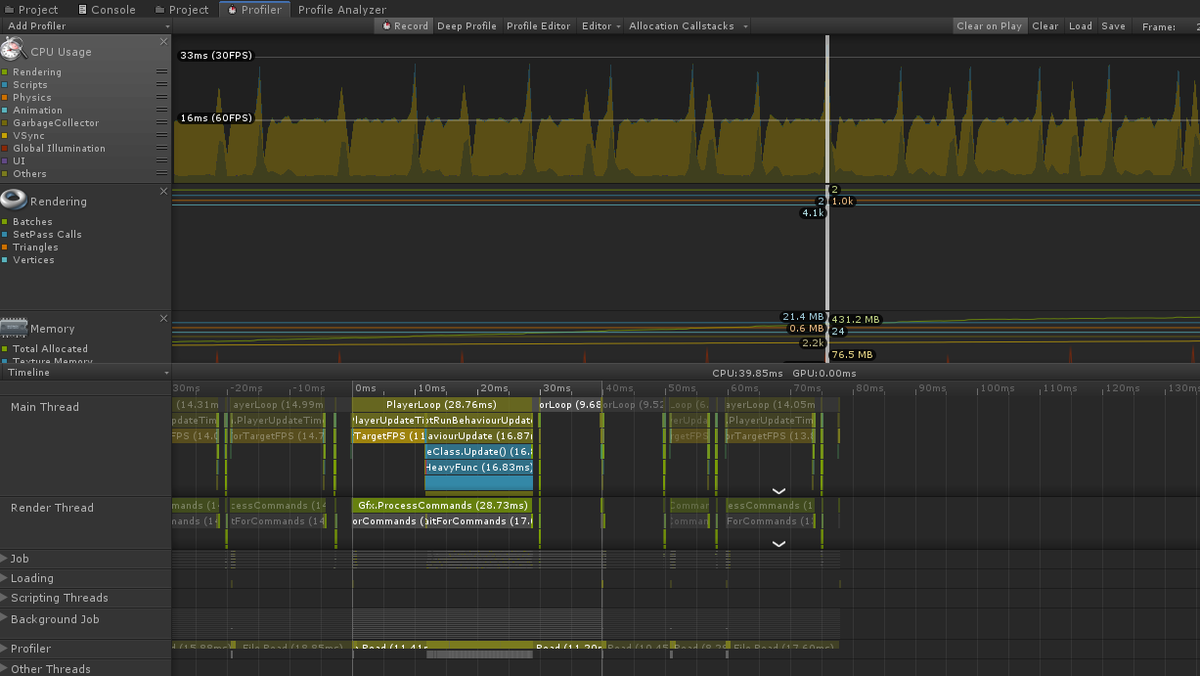Toggle the Physics series color box

click(x=5, y=98)
